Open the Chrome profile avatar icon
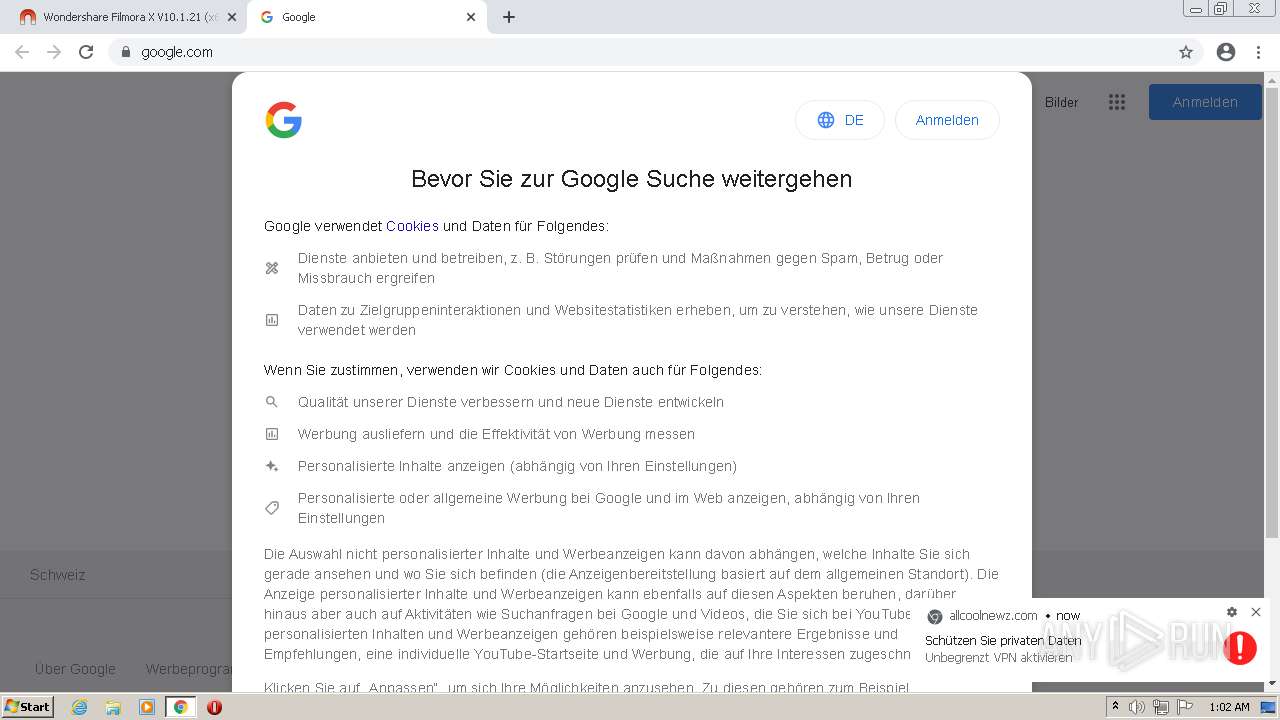Image resolution: width=1280 pixels, height=720 pixels. tap(1226, 52)
